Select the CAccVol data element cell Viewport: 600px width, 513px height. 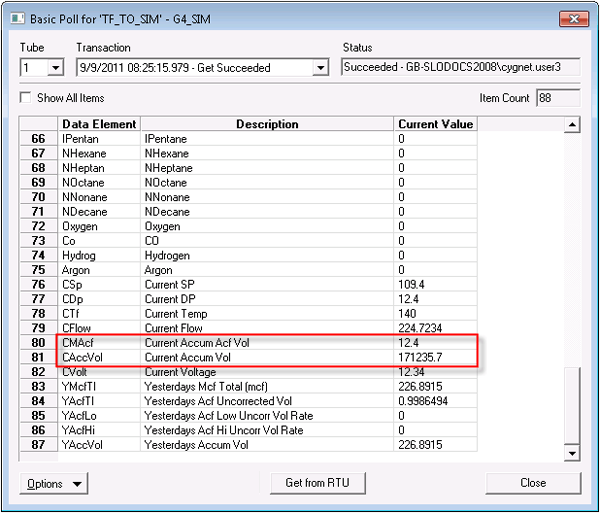99,357
